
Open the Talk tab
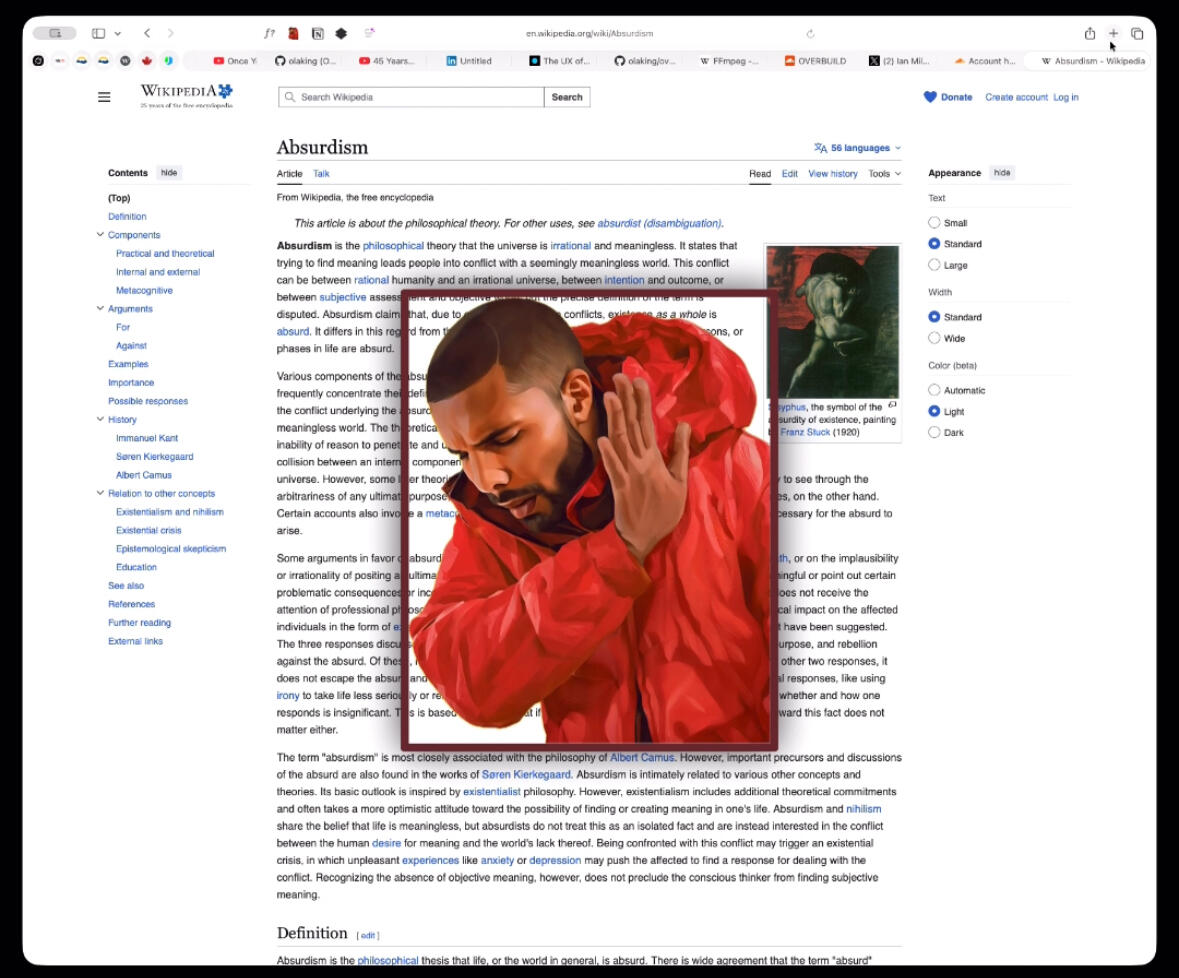pyautogui.click(x=321, y=174)
